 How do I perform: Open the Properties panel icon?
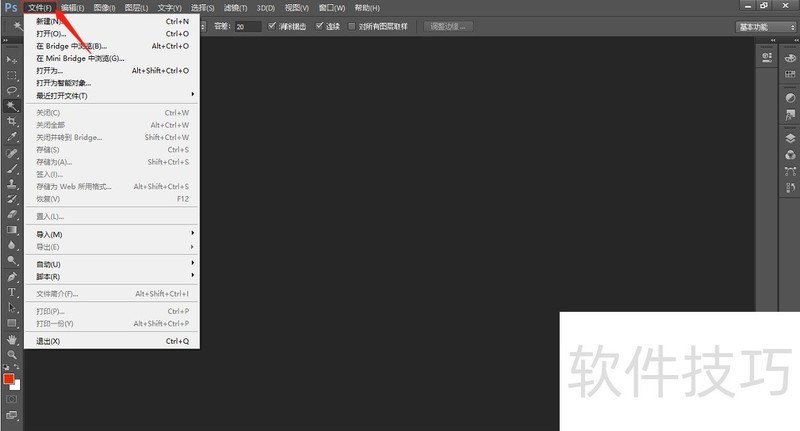[767, 57]
